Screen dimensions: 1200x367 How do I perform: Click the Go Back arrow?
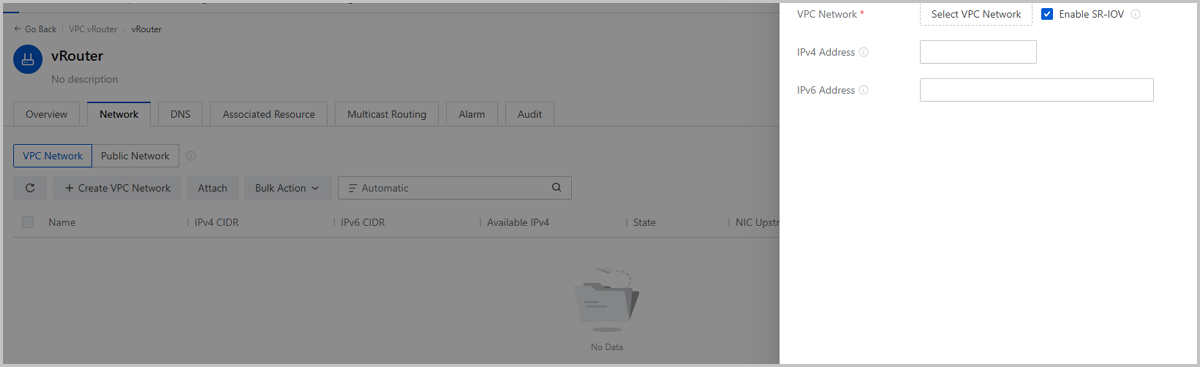(18, 29)
